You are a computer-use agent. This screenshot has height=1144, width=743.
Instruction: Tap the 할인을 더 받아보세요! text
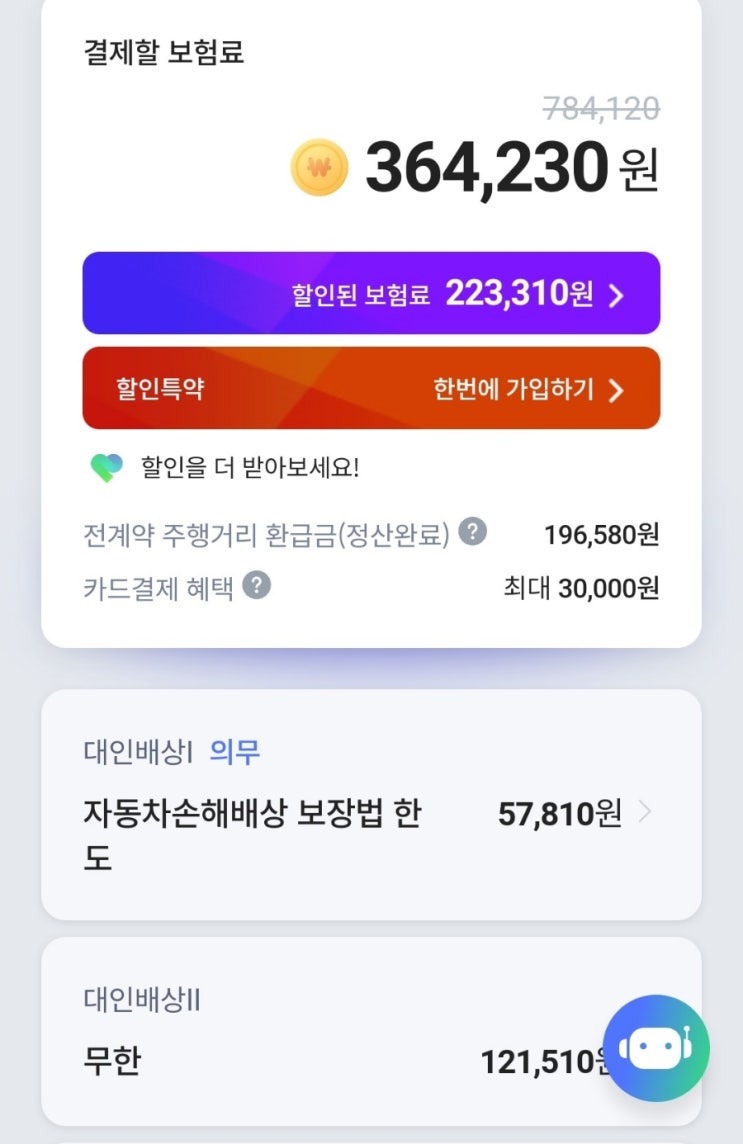tap(249, 467)
